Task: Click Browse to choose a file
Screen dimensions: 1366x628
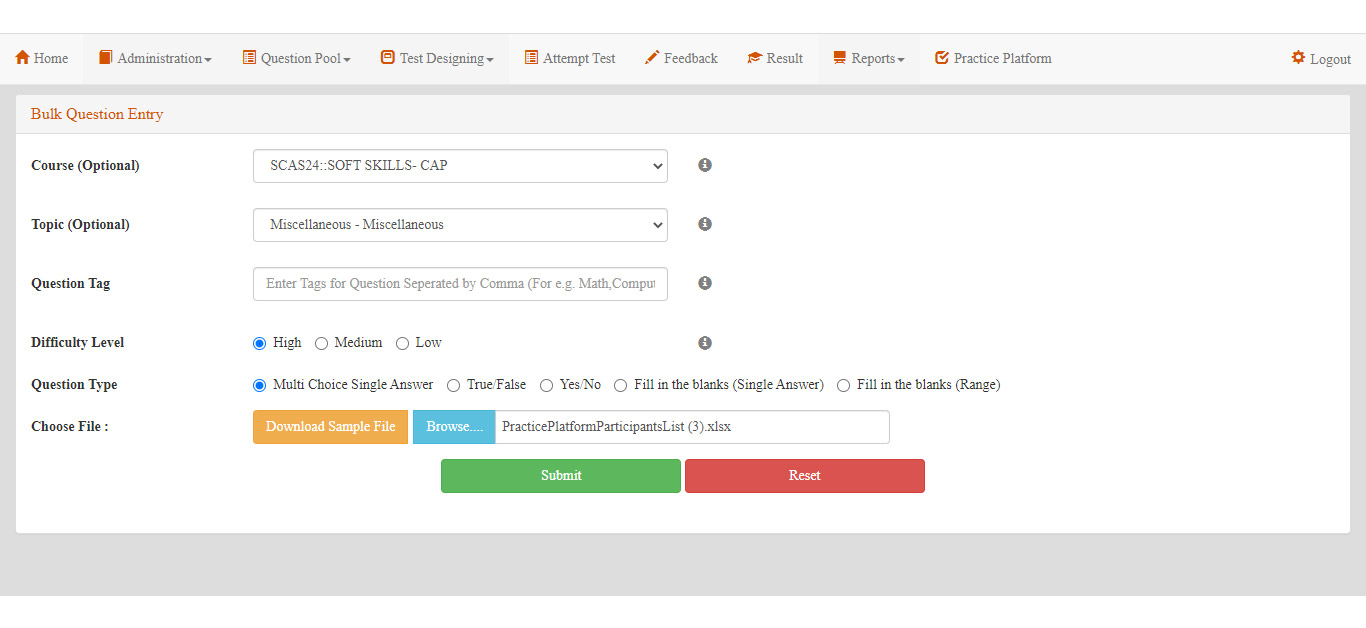Action: click(454, 427)
